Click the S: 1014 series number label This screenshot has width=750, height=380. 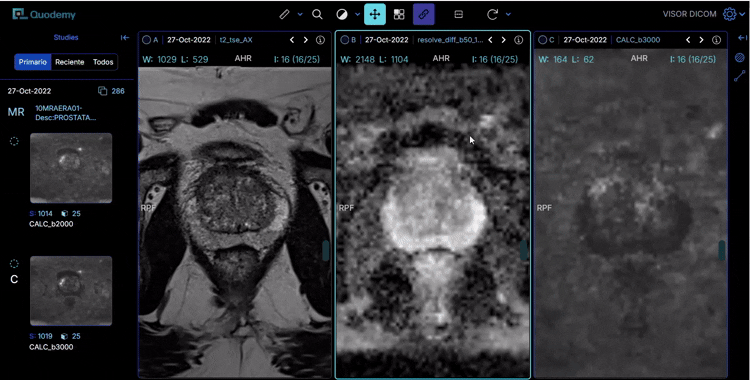tap(41, 214)
